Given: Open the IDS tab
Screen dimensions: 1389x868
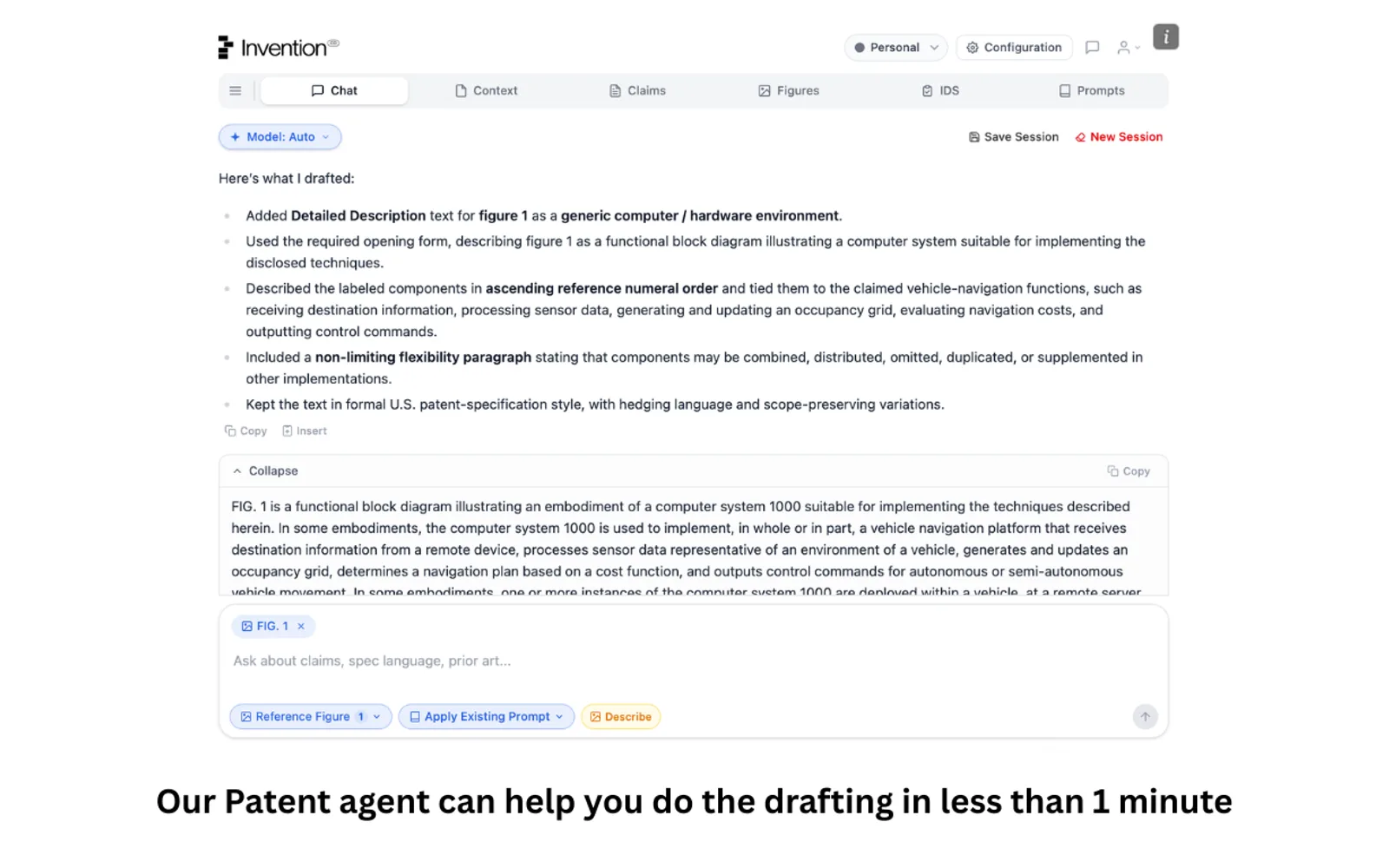Looking at the screenshot, I should click(940, 90).
